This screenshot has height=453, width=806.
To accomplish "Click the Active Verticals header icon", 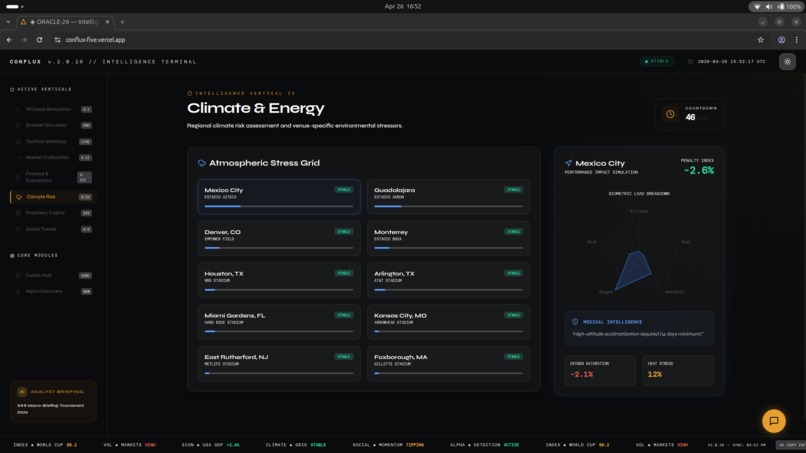I will (12, 89).
